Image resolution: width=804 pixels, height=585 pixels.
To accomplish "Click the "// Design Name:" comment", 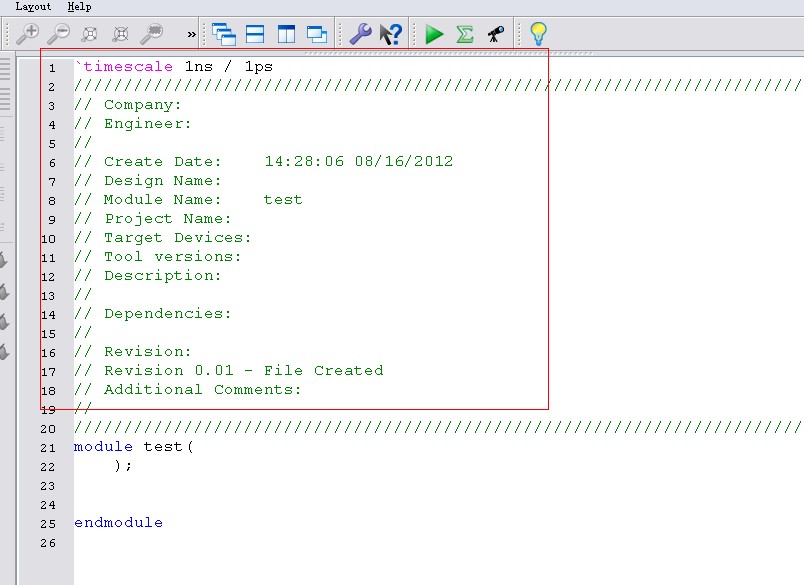I will point(148,180).
